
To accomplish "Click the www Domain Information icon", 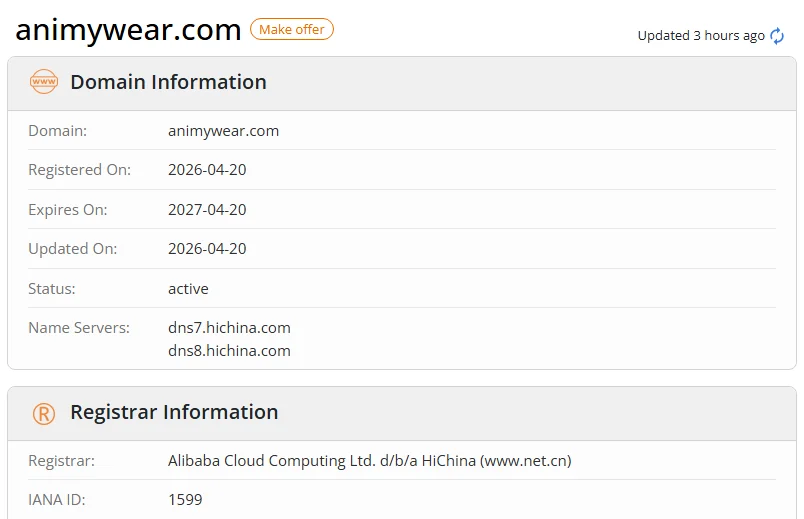I will click(44, 82).
